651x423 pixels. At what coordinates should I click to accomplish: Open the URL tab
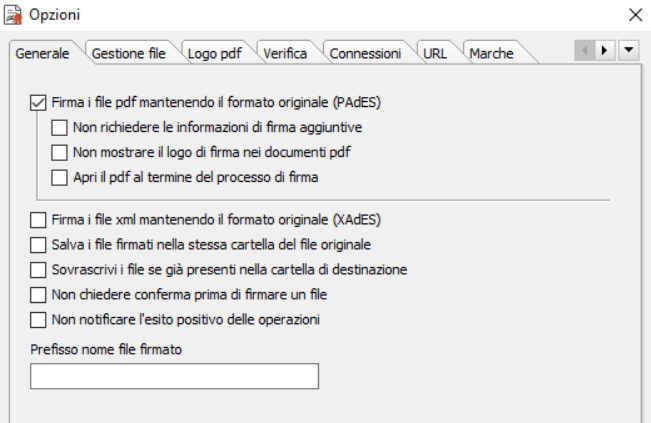pyautogui.click(x=435, y=54)
